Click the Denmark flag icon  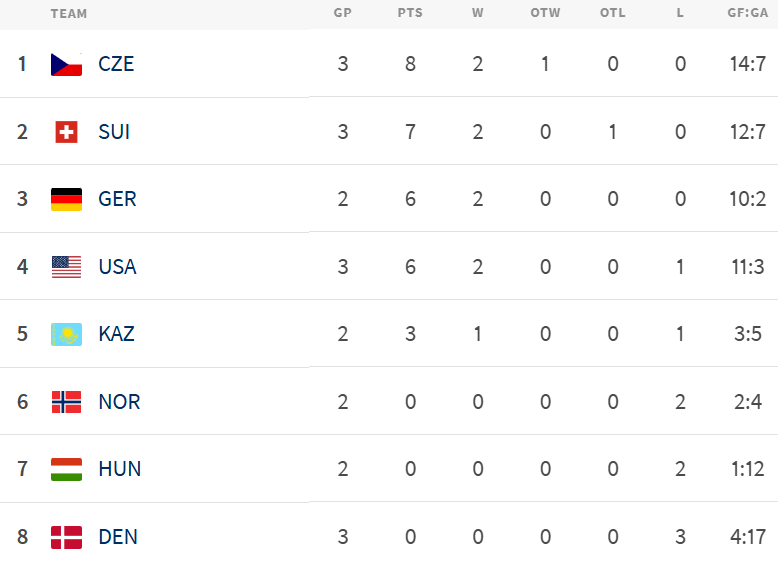point(66,537)
